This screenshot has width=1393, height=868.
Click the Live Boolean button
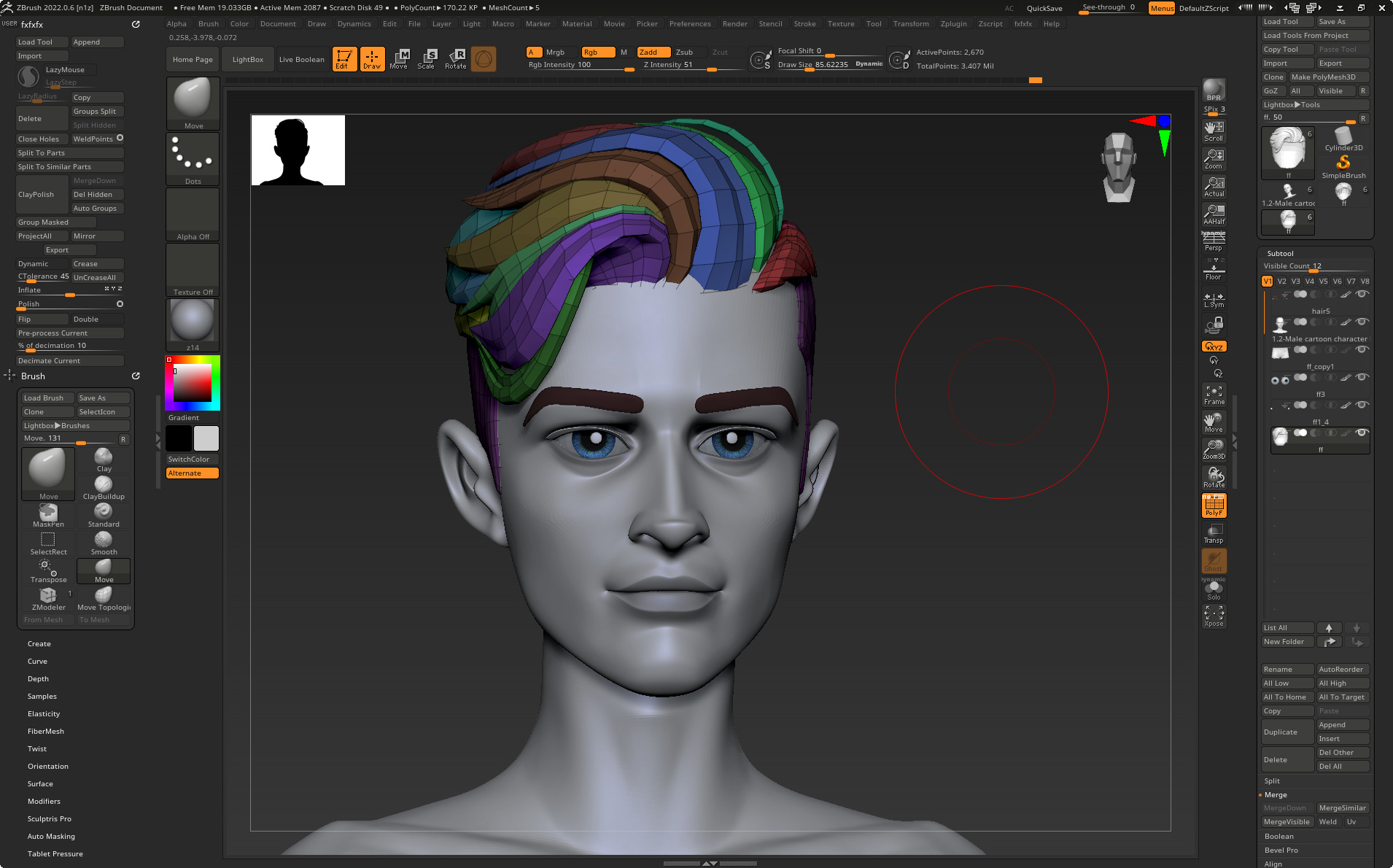point(301,60)
